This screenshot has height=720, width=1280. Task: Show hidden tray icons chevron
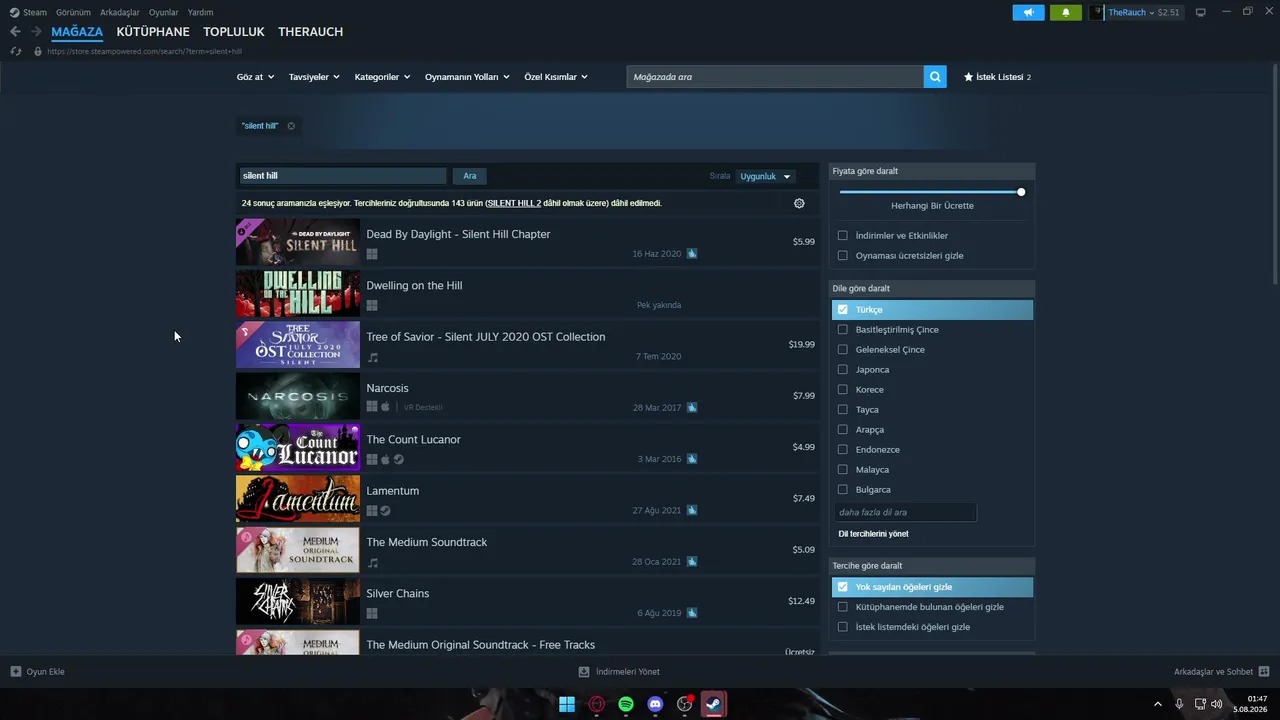(x=1158, y=704)
